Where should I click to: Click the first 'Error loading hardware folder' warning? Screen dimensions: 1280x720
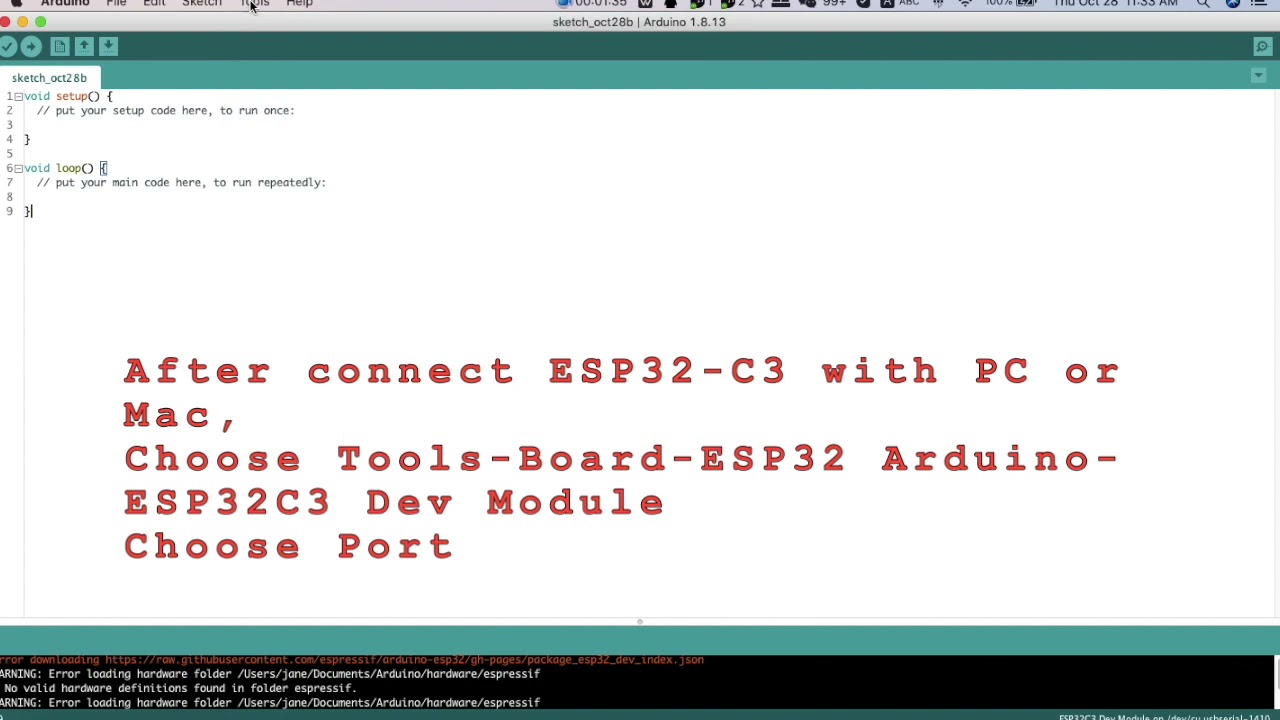(x=270, y=674)
